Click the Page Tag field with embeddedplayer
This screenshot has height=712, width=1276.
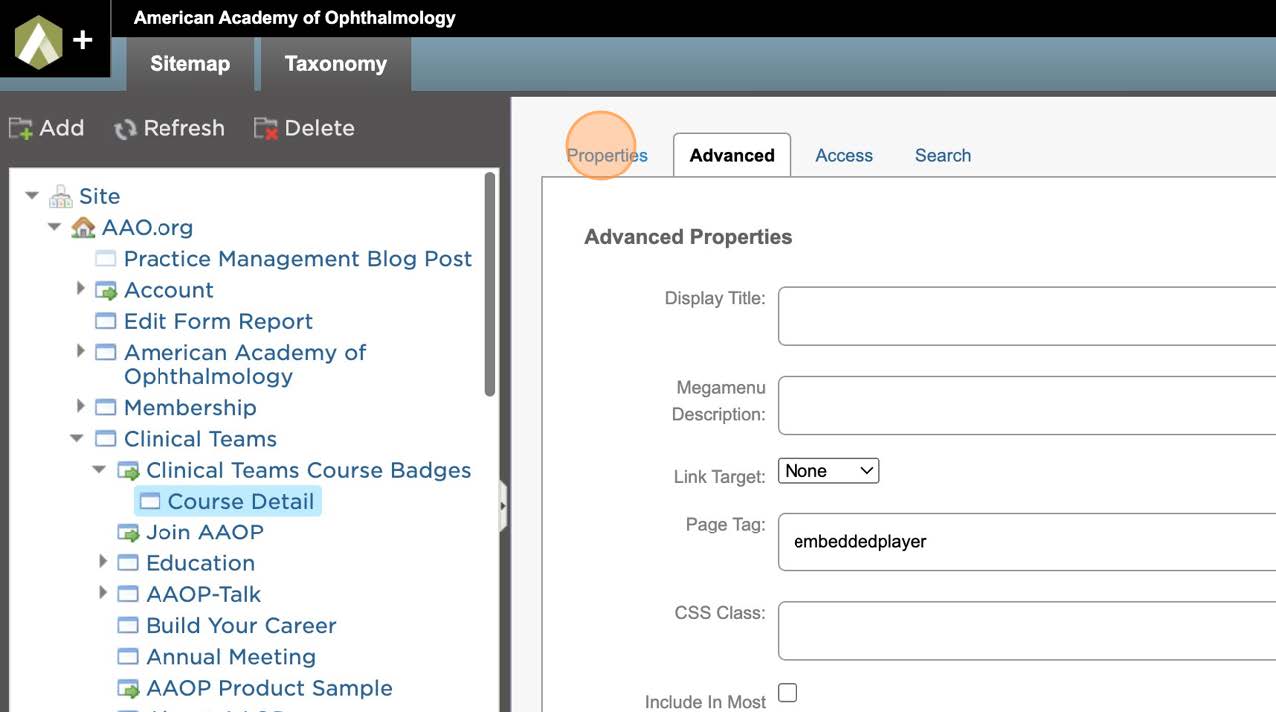[1027, 542]
